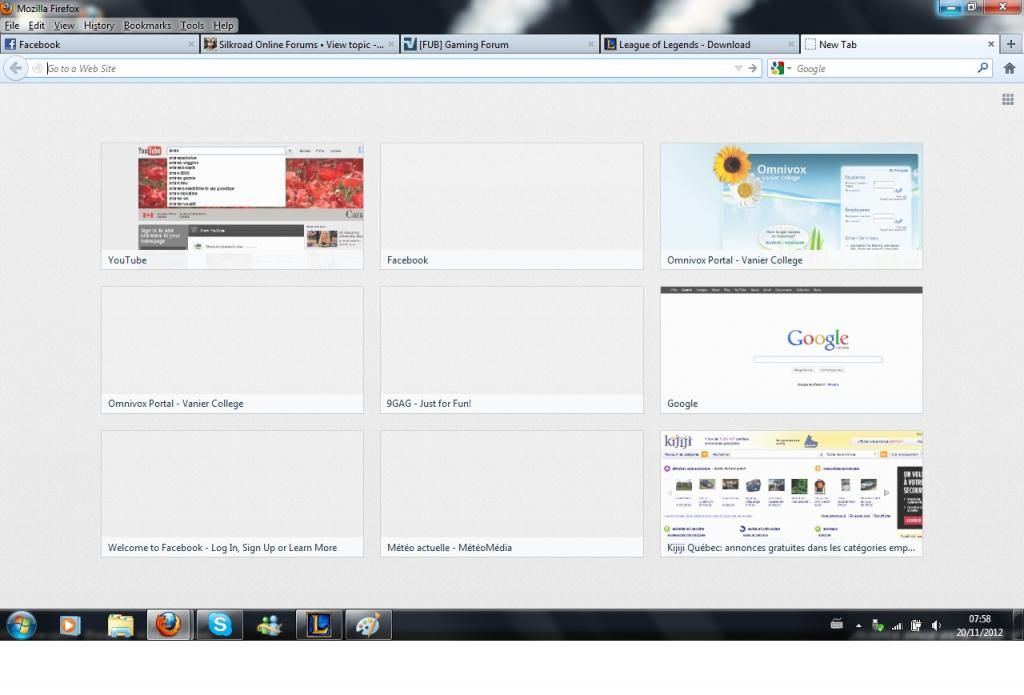Image resolution: width=1024 pixels, height=695 pixels.
Task: Open the Kijiji Québec thumbnail tile
Action: 792,493
